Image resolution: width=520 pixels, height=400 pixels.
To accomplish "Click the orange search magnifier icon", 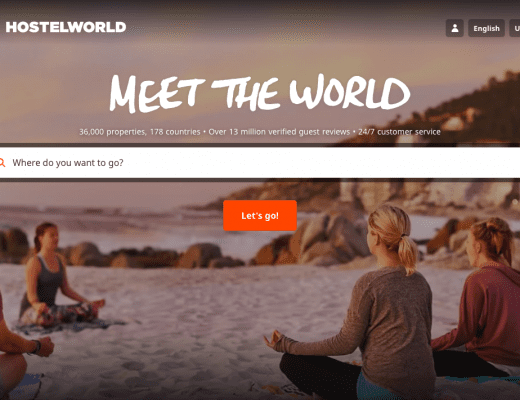I will [x=2, y=163].
